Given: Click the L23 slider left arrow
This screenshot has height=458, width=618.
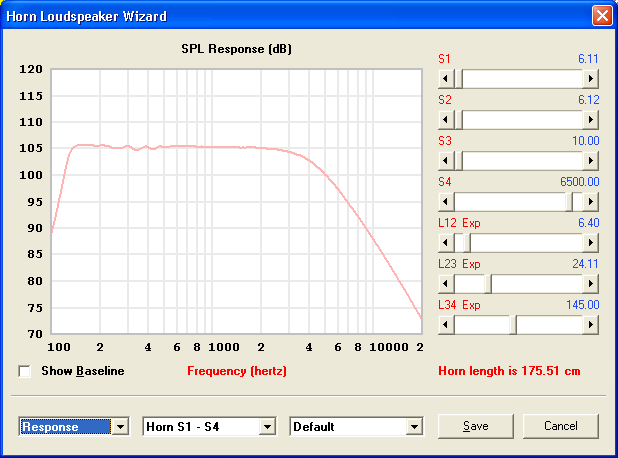Looking at the screenshot, I should (x=446, y=284).
